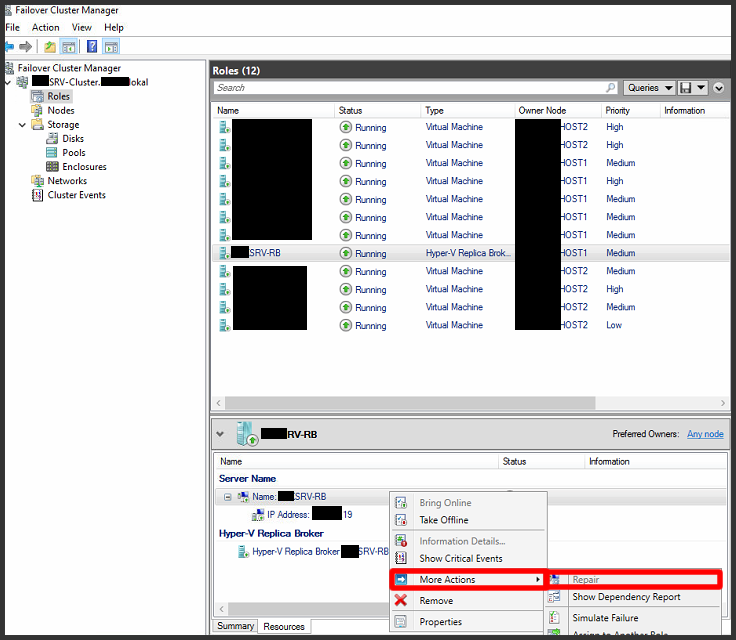Click the Simulate Failure icon
Screen dimensions: 736x640
click(x=554, y=618)
